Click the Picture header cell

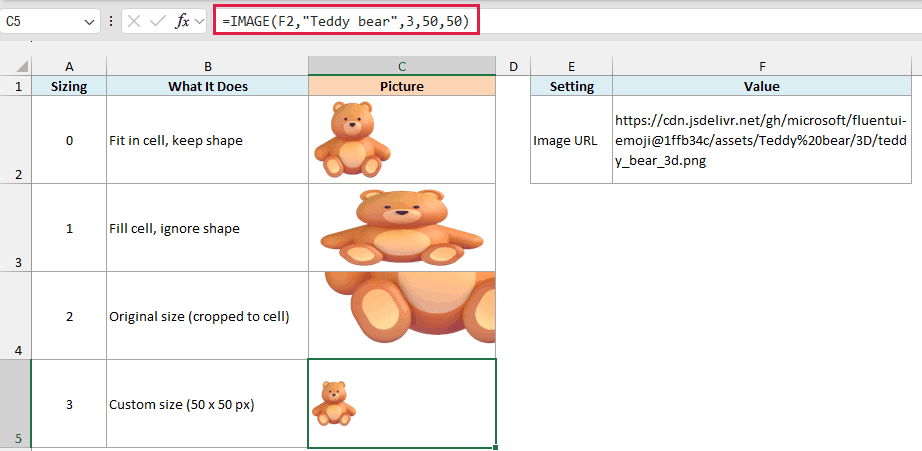coord(402,86)
